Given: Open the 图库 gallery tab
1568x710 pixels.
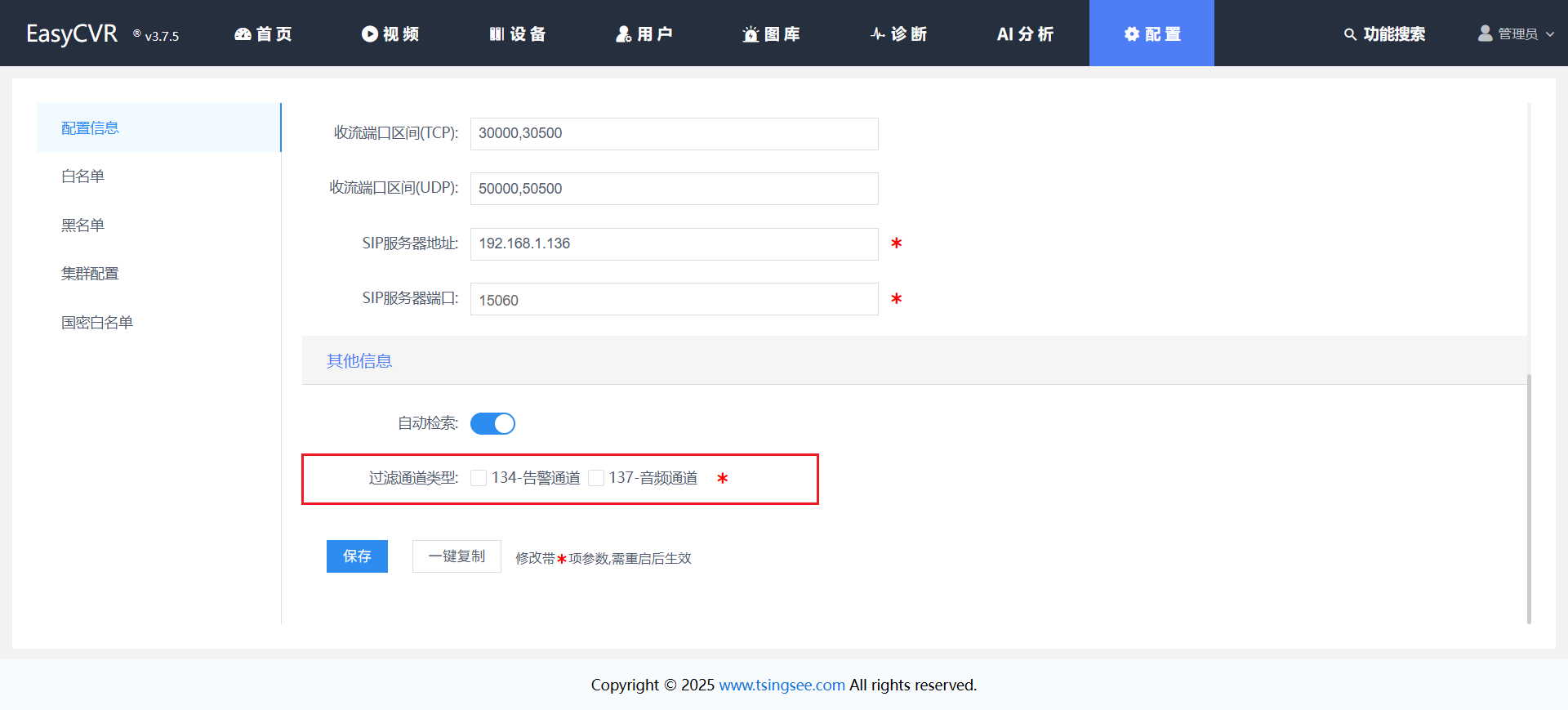Looking at the screenshot, I should [771, 33].
